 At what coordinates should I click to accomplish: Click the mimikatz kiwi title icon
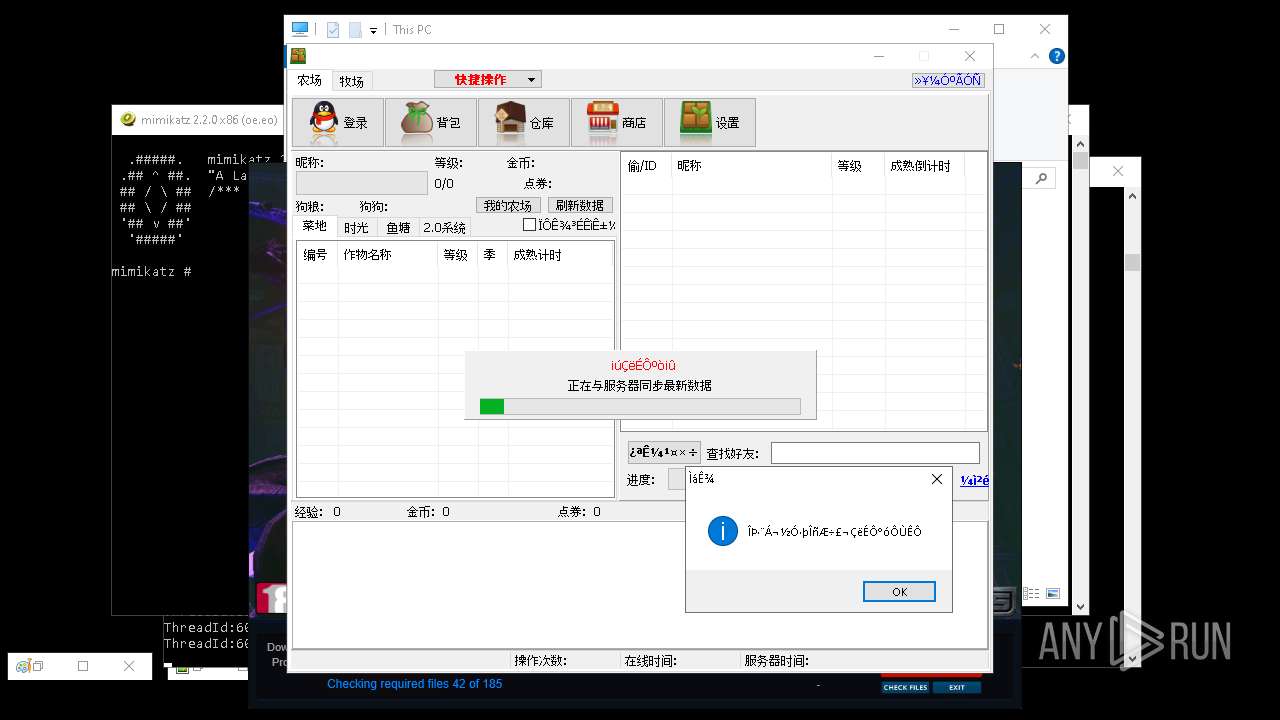coord(128,119)
